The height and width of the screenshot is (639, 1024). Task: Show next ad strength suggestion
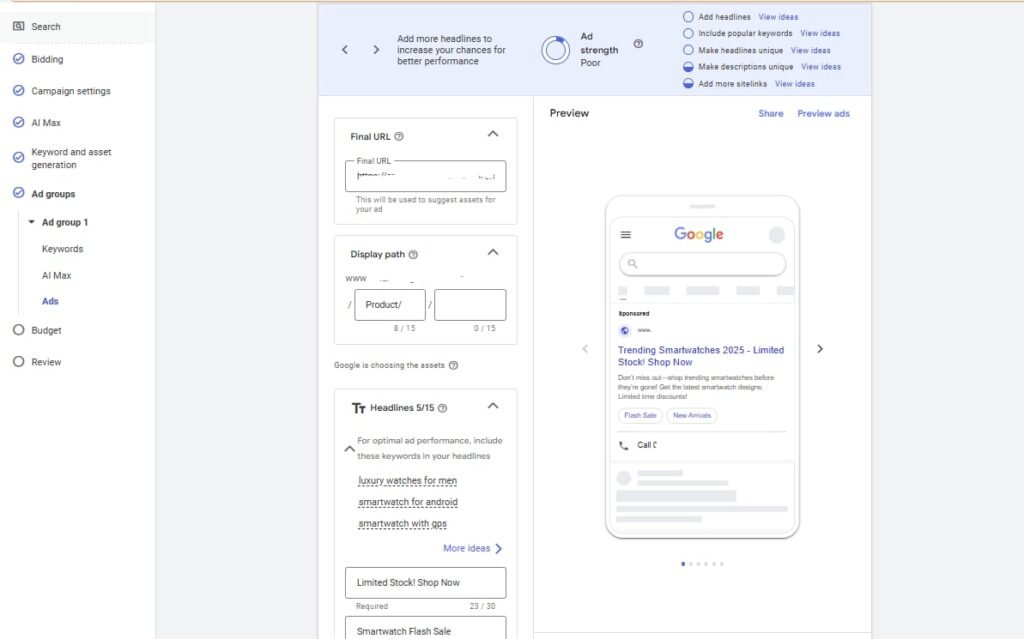(376, 50)
